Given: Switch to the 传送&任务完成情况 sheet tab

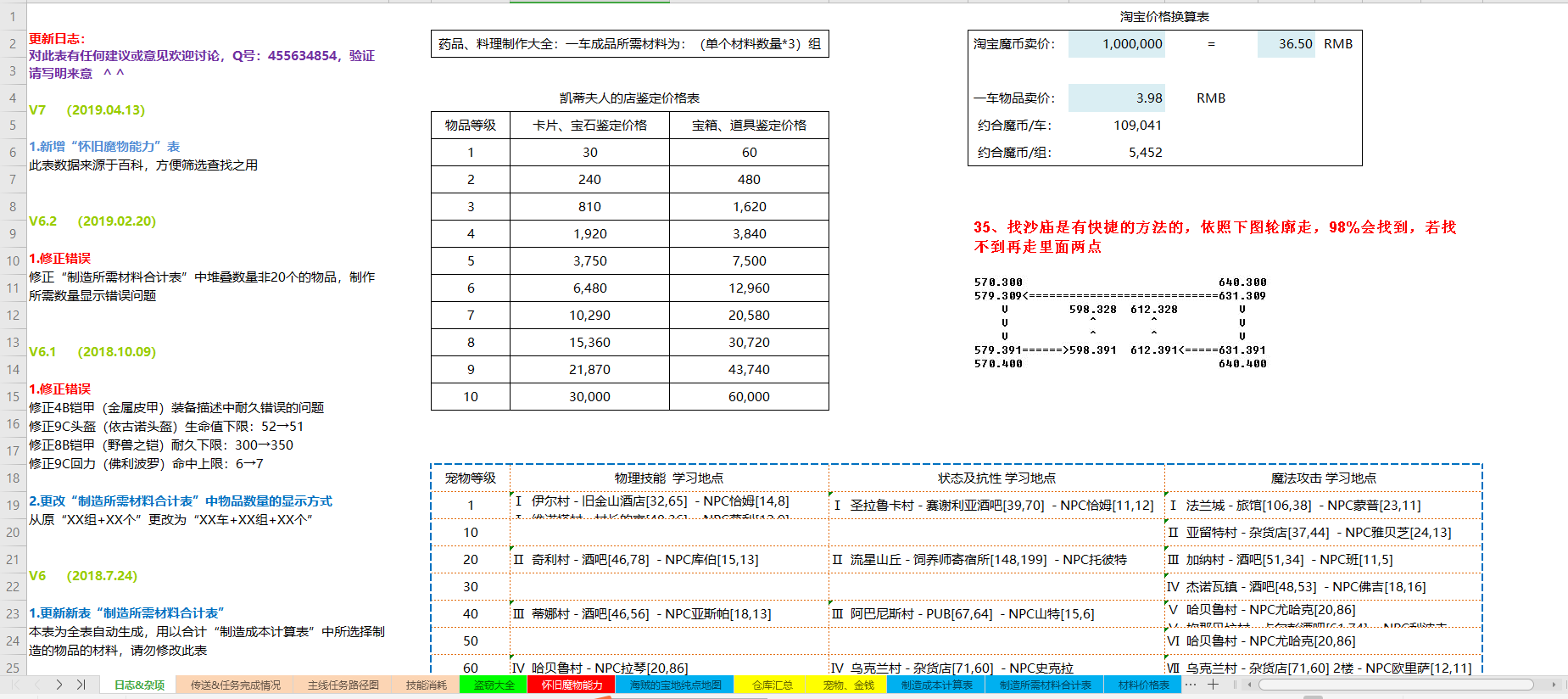Looking at the screenshot, I should point(235,685).
